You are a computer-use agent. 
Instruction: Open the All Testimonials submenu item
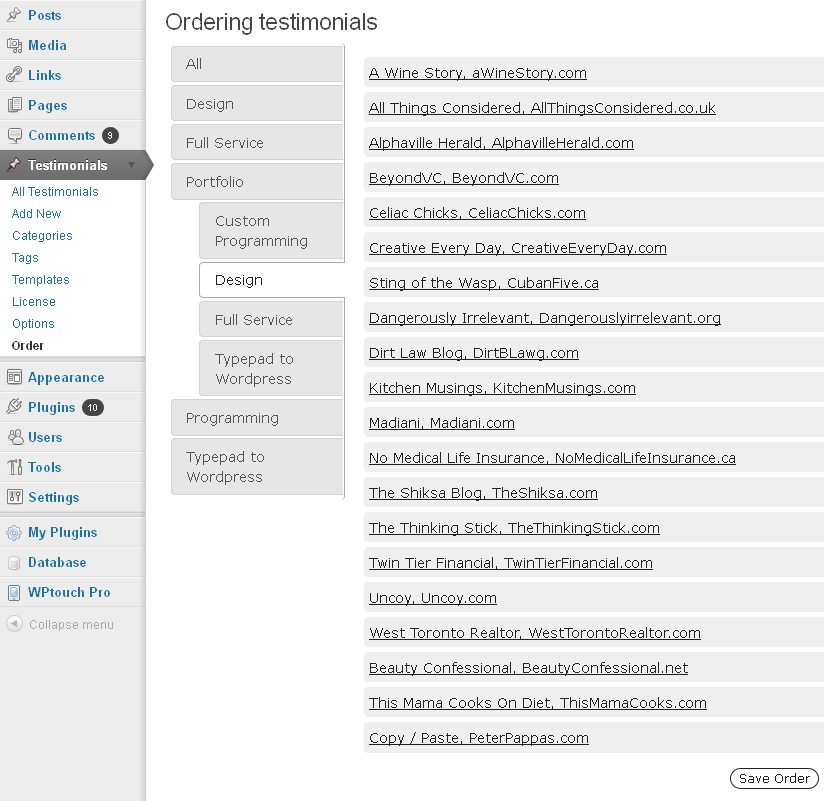(x=55, y=192)
